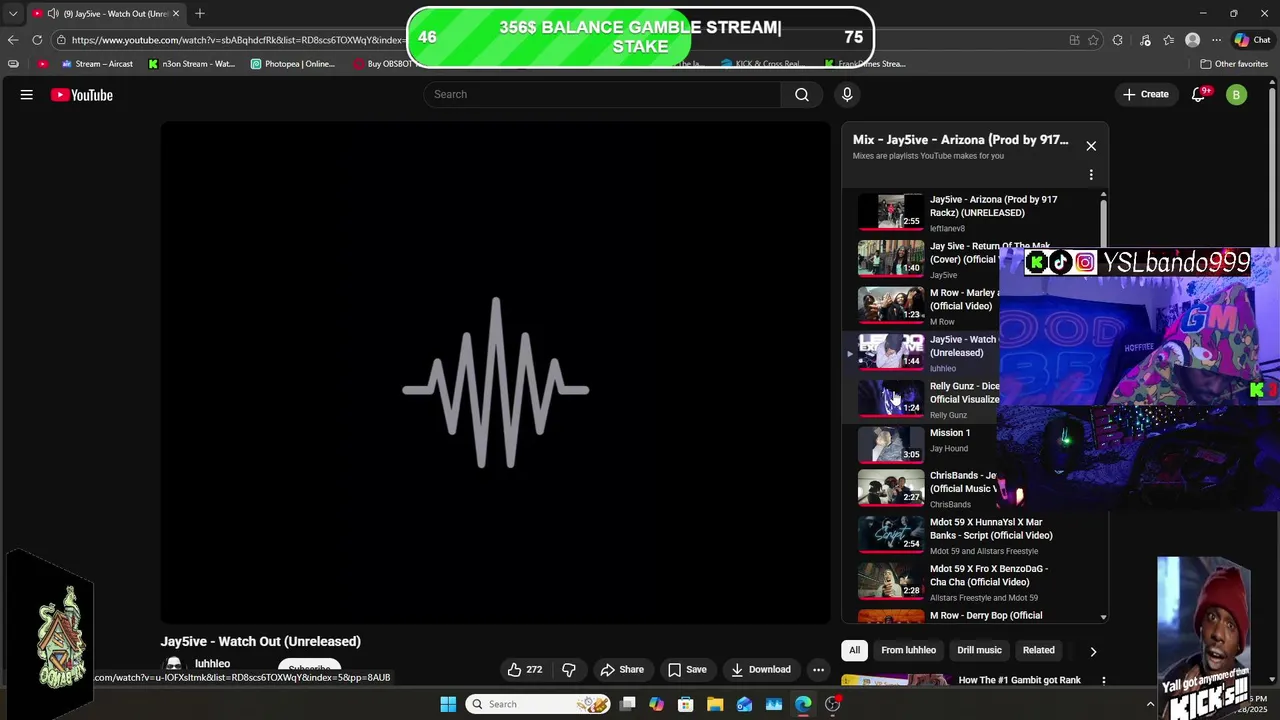Open Outlook from taskbar

point(744,704)
